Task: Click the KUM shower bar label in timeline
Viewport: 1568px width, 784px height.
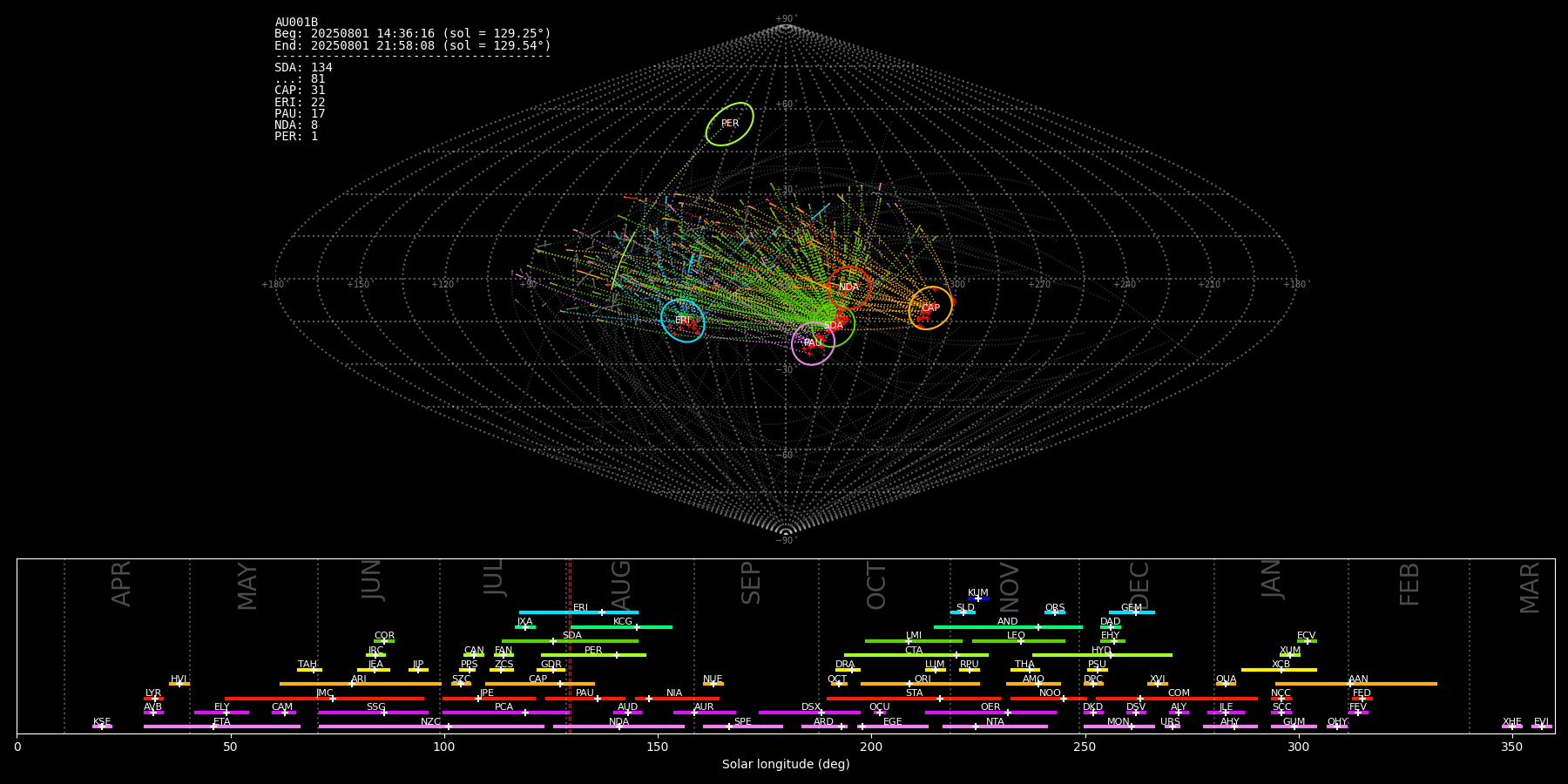Action: click(978, 593)
